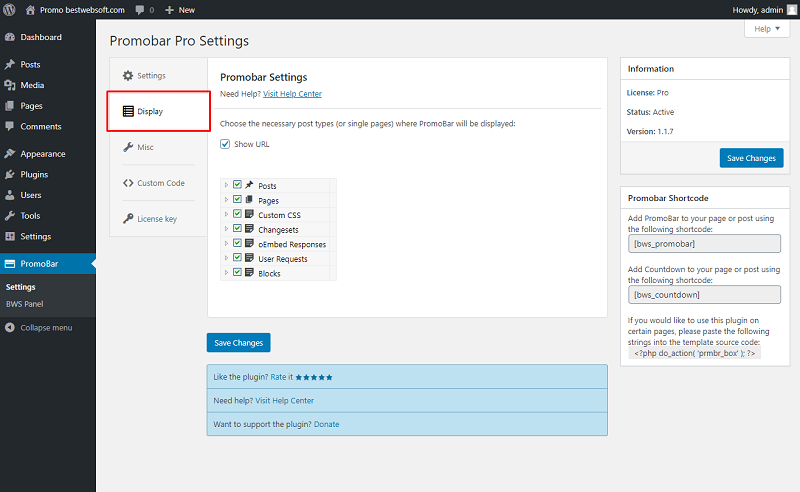This screenshot has height=492, width=800.
Task: Toggle the oEmbed Responses checkbox
Action: [x=237, y=243]
